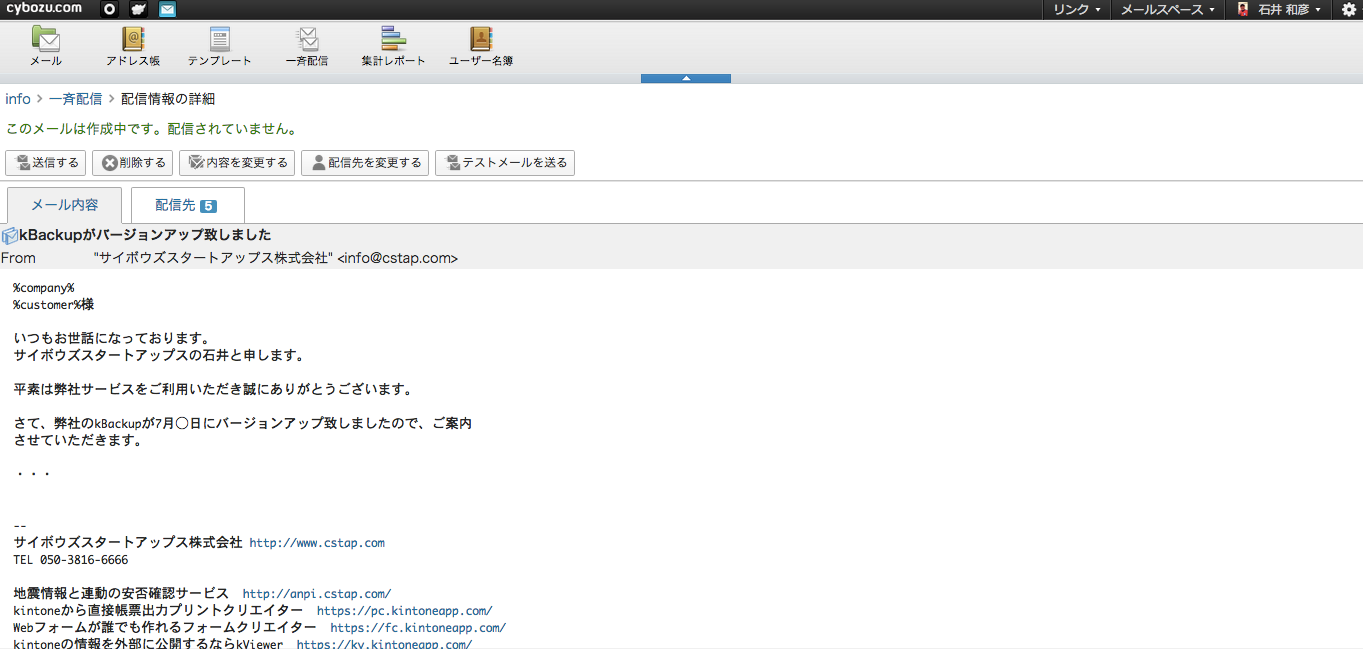Select the メール内容 tab

pos(65,205)
